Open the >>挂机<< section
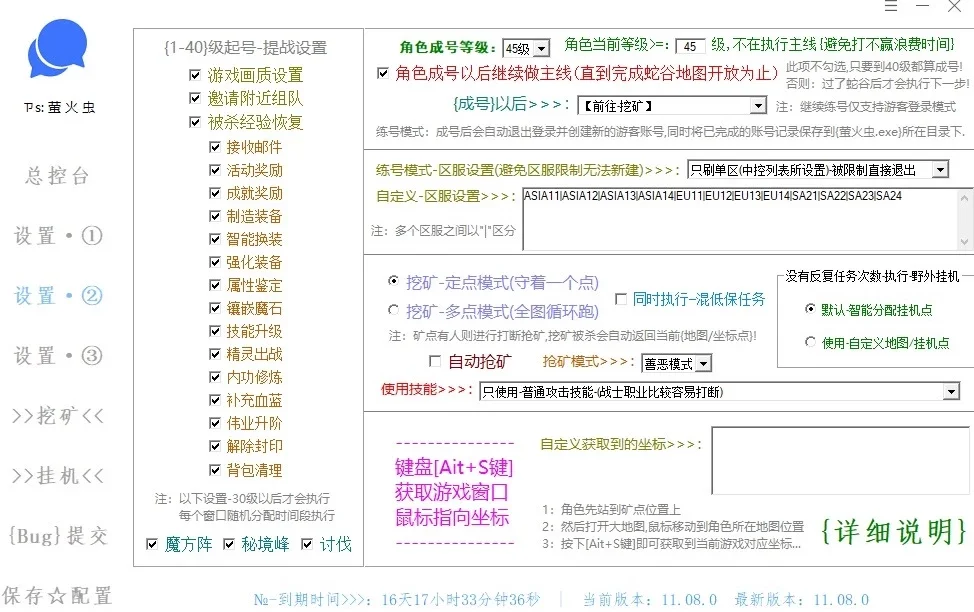 pyautogui.click(x=58, y=476)
